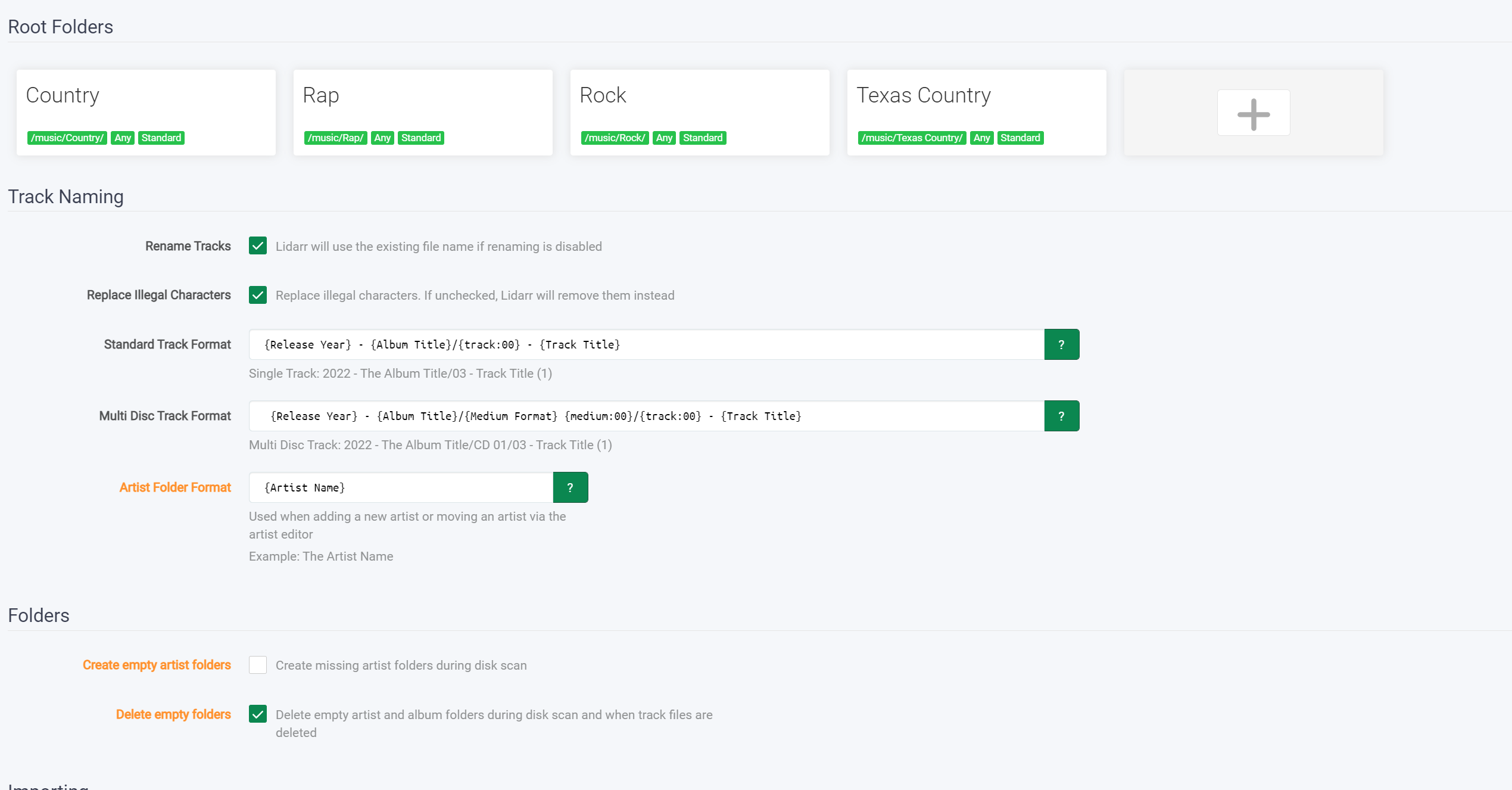Open the Artist Folder Format help
1512x790 pixels.
[570, 487]
